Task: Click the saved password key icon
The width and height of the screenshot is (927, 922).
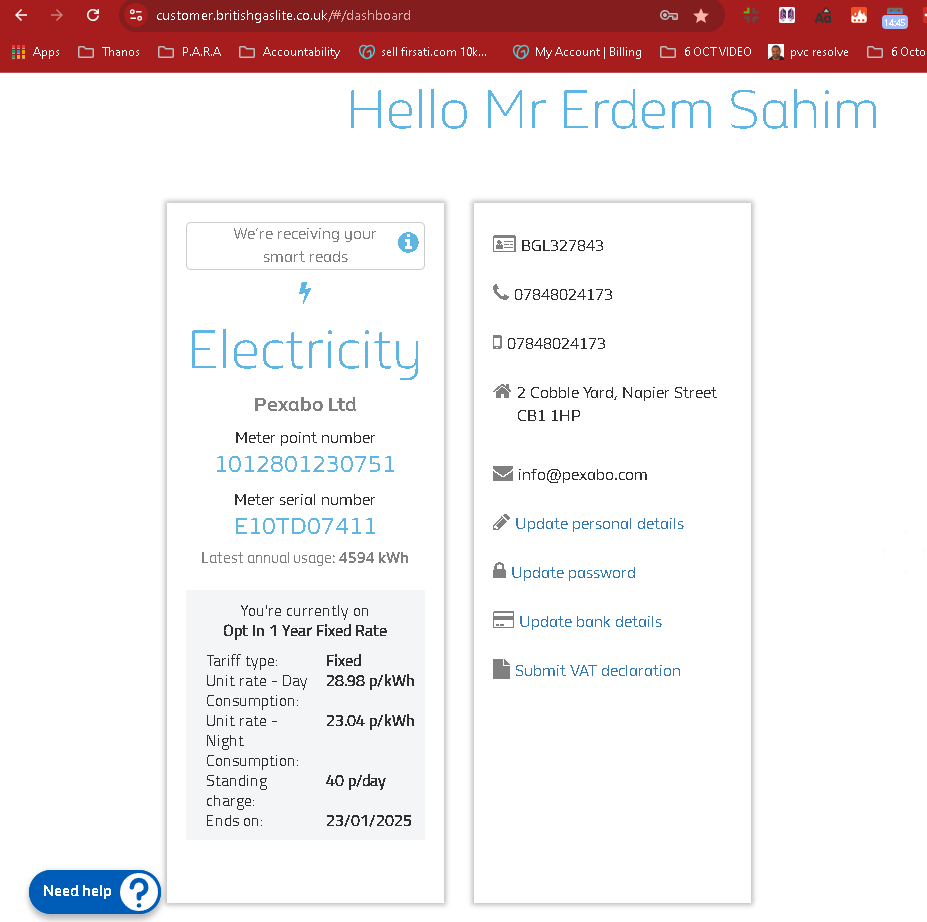Action: click(669, 15)
